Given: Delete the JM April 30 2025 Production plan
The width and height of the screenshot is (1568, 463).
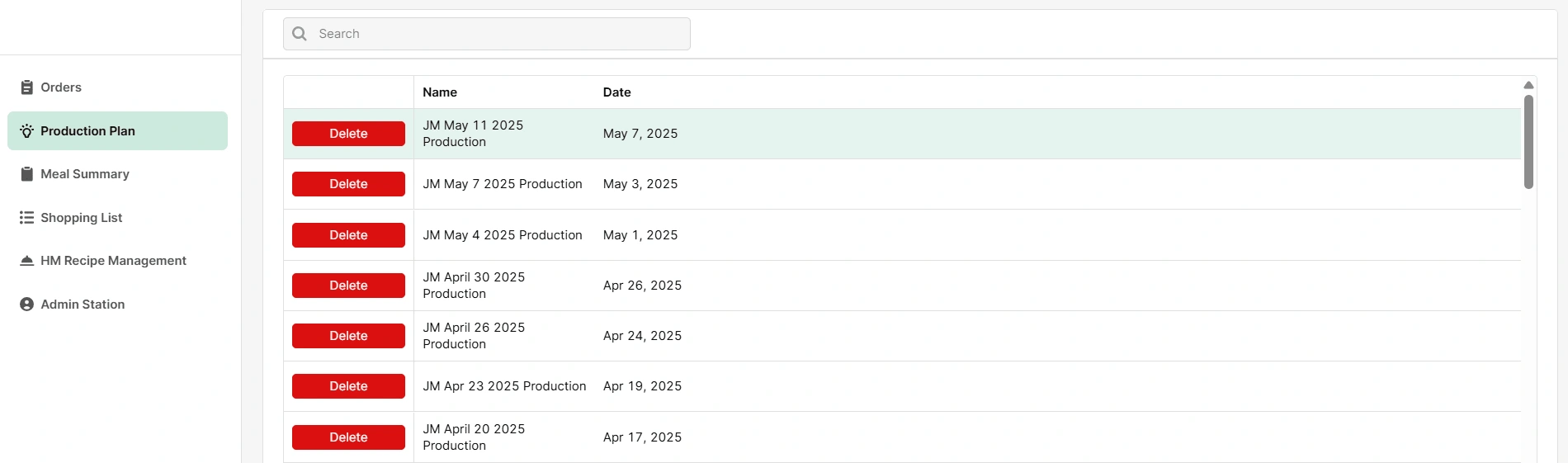Looking at the screenshot, I should pos(348,286).
